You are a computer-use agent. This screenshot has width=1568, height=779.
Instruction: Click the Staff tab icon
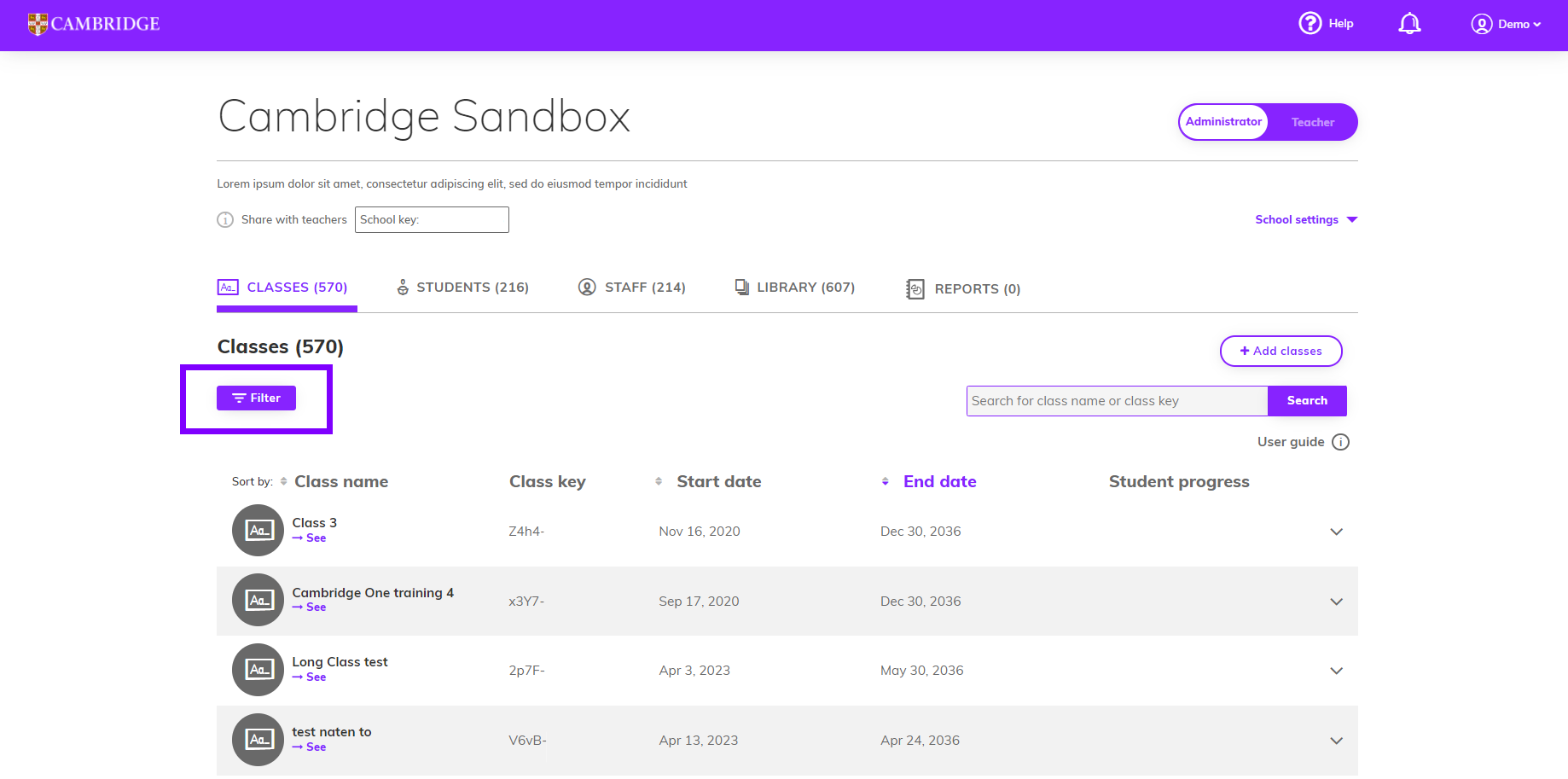point(587,287)
